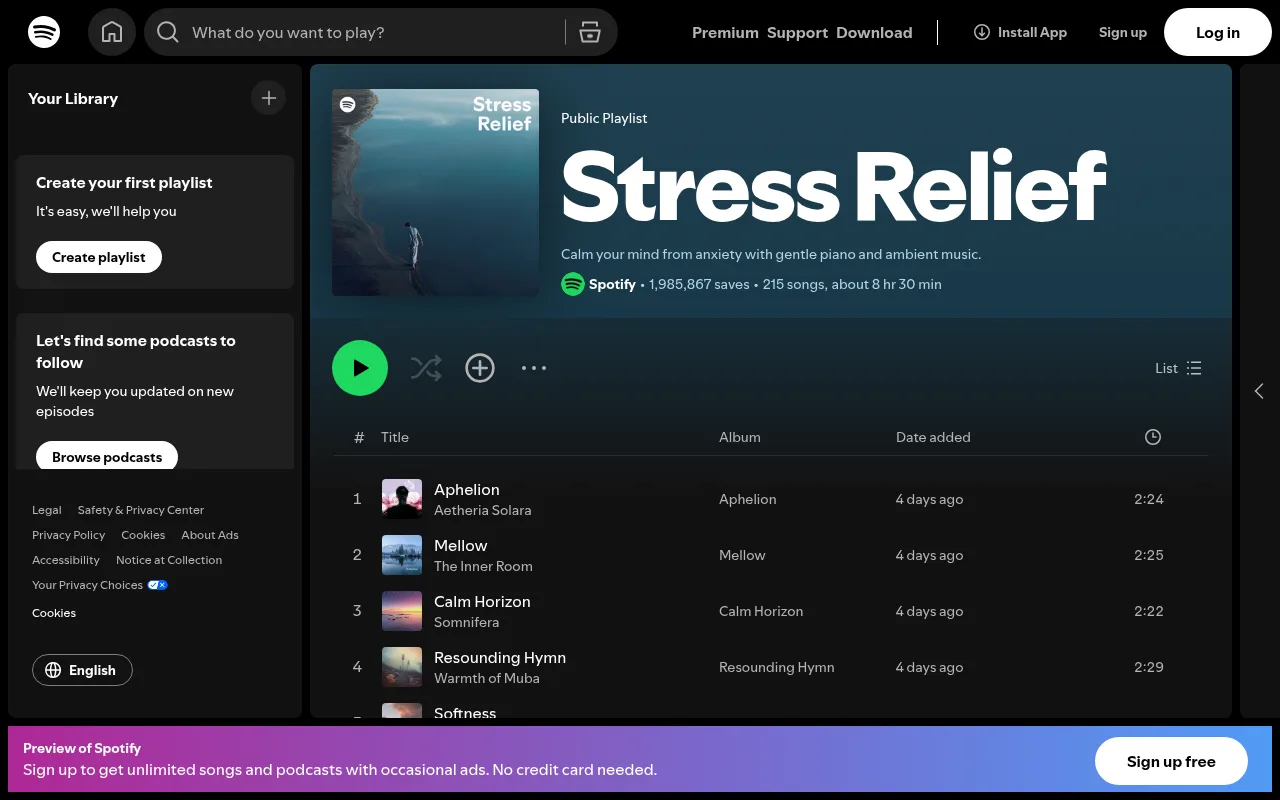Click About Ads footer link
Viewport: 1280px width, 800px height.
(210, 535)
